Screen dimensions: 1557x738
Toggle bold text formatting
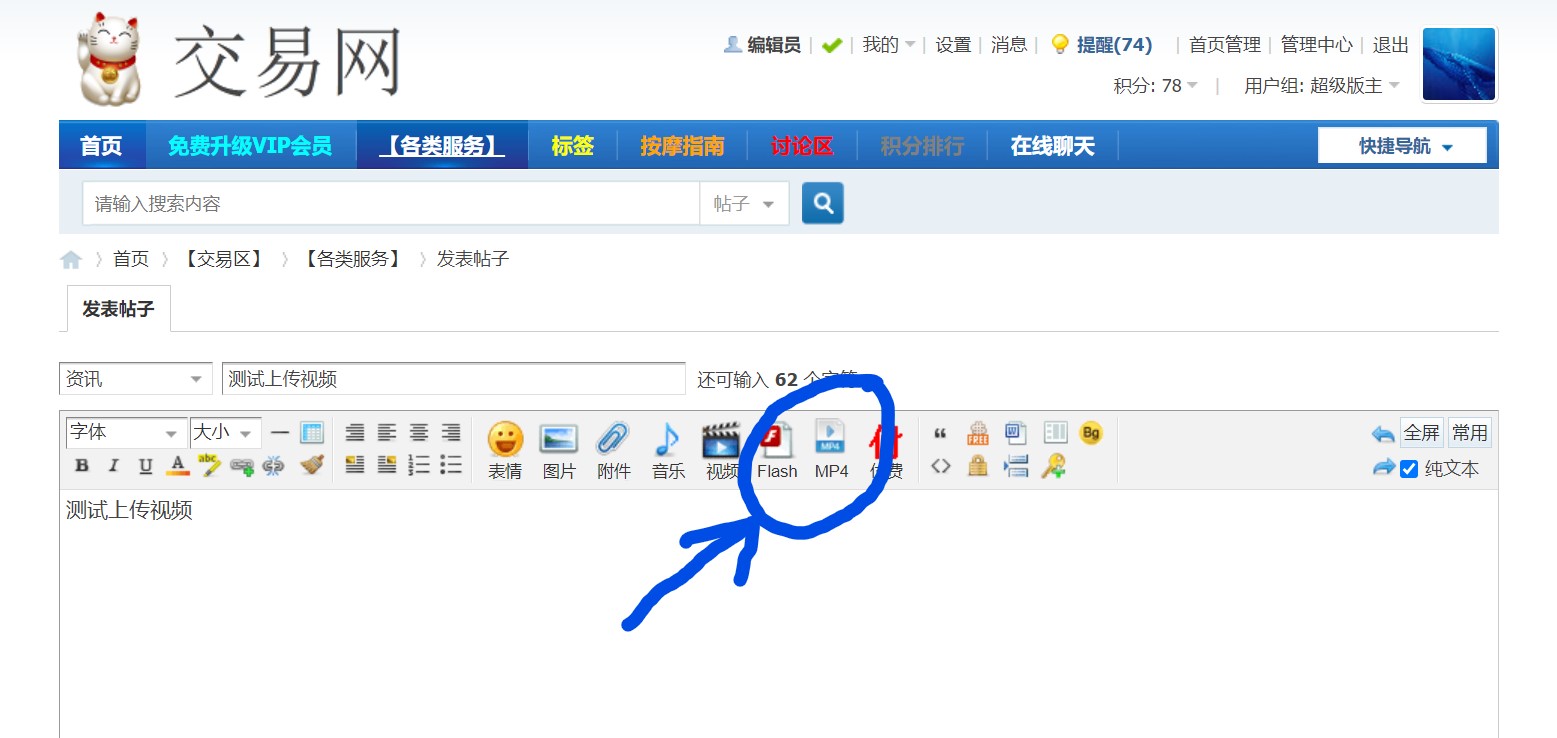[82, 466]
